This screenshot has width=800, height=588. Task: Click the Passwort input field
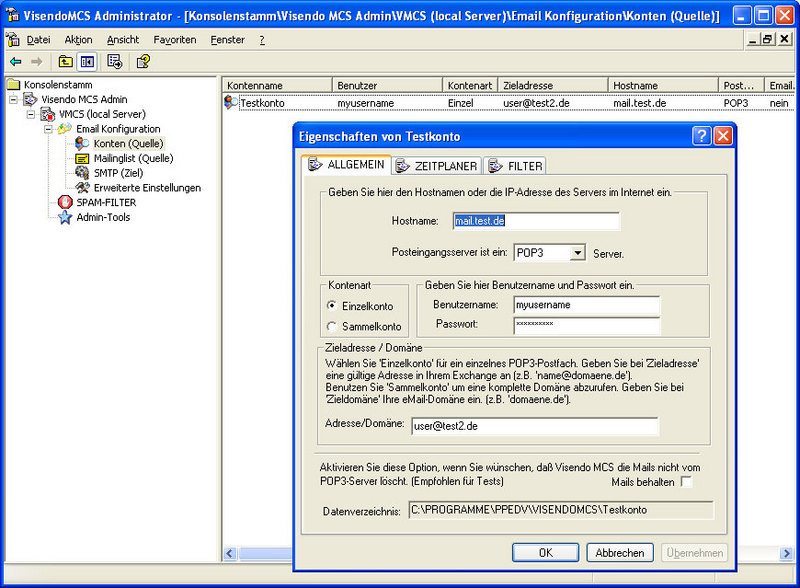[x=587, y=325]
